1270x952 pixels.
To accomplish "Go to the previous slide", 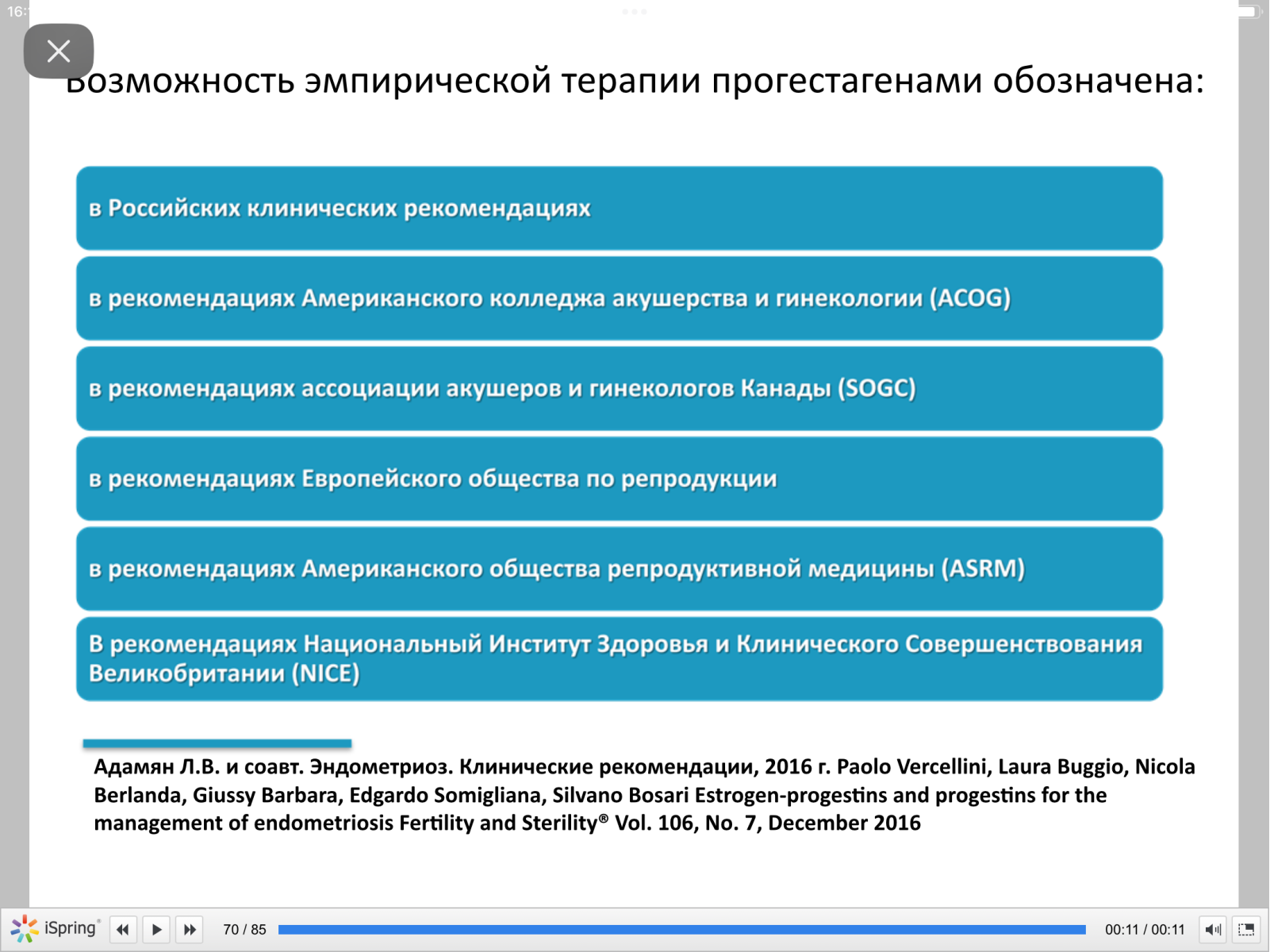I will [x=123, y=930].
